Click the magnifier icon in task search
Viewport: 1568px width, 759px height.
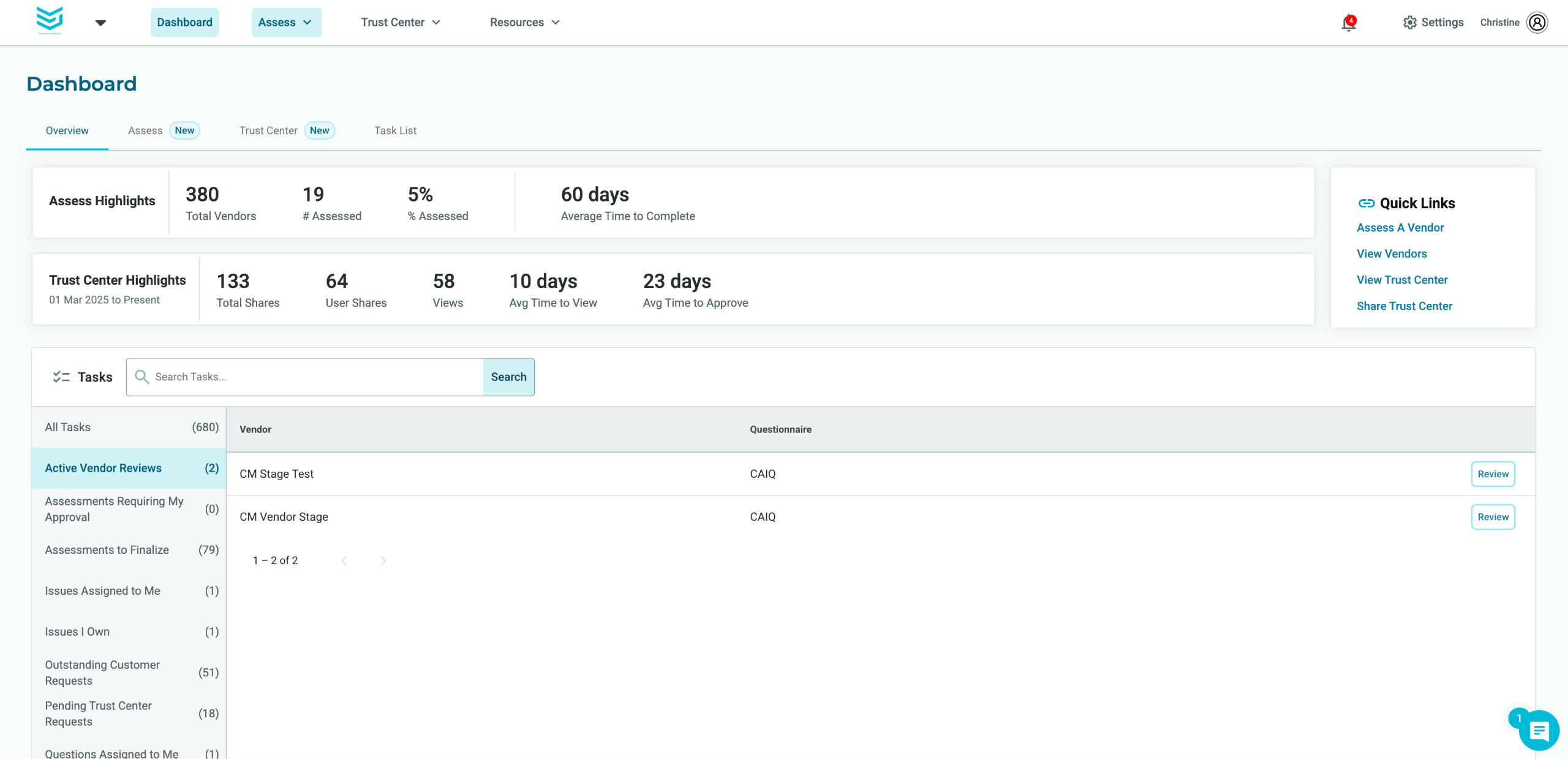(141, 377)
